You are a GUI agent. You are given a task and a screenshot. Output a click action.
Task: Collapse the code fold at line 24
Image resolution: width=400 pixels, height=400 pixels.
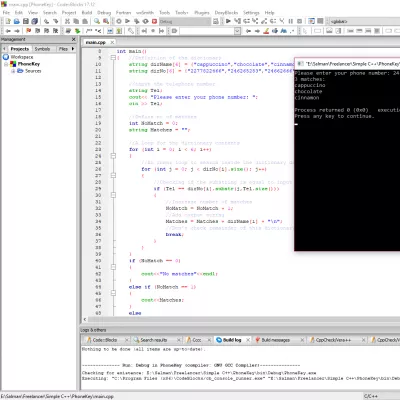point(113,156)
